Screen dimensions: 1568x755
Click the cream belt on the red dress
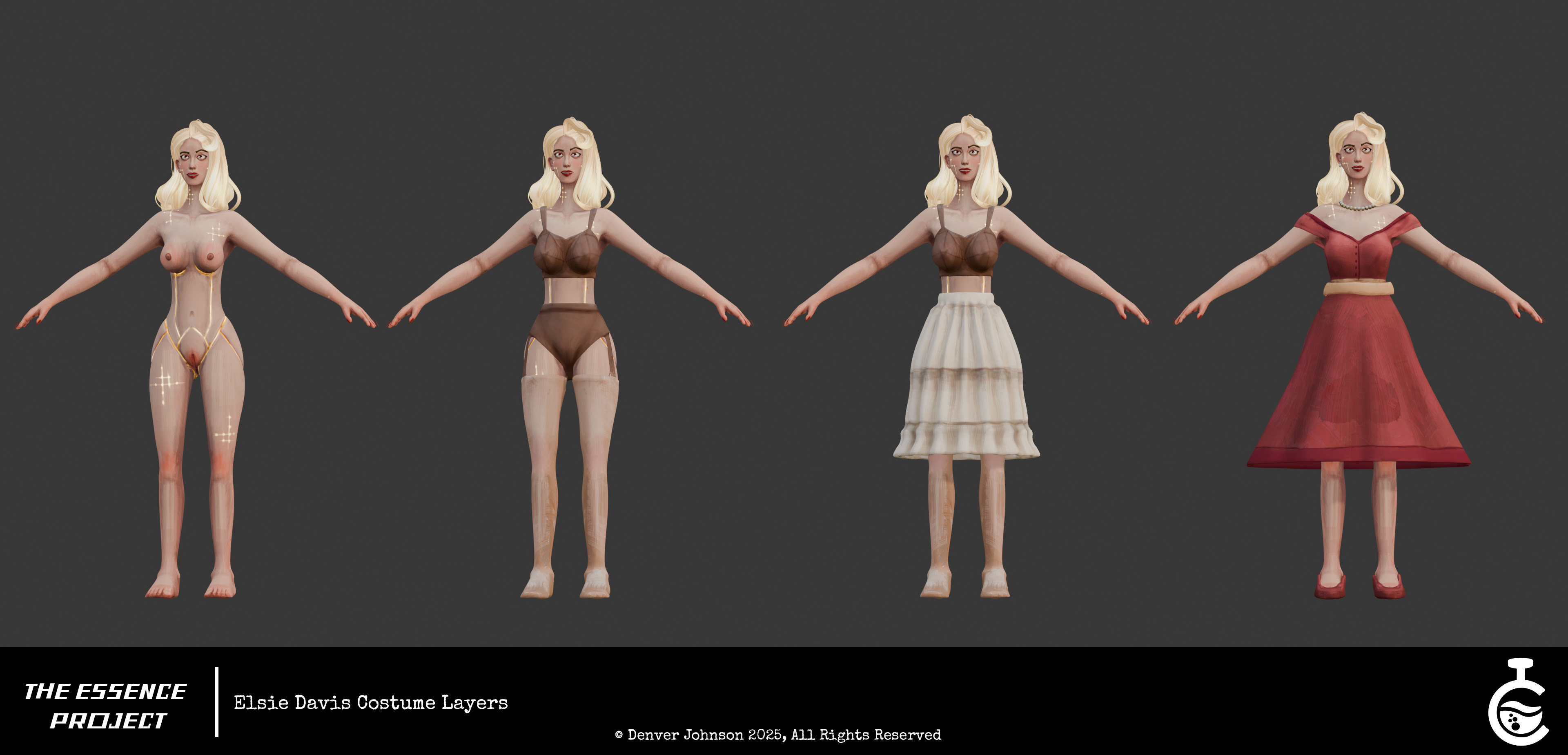pos(1359,287)
